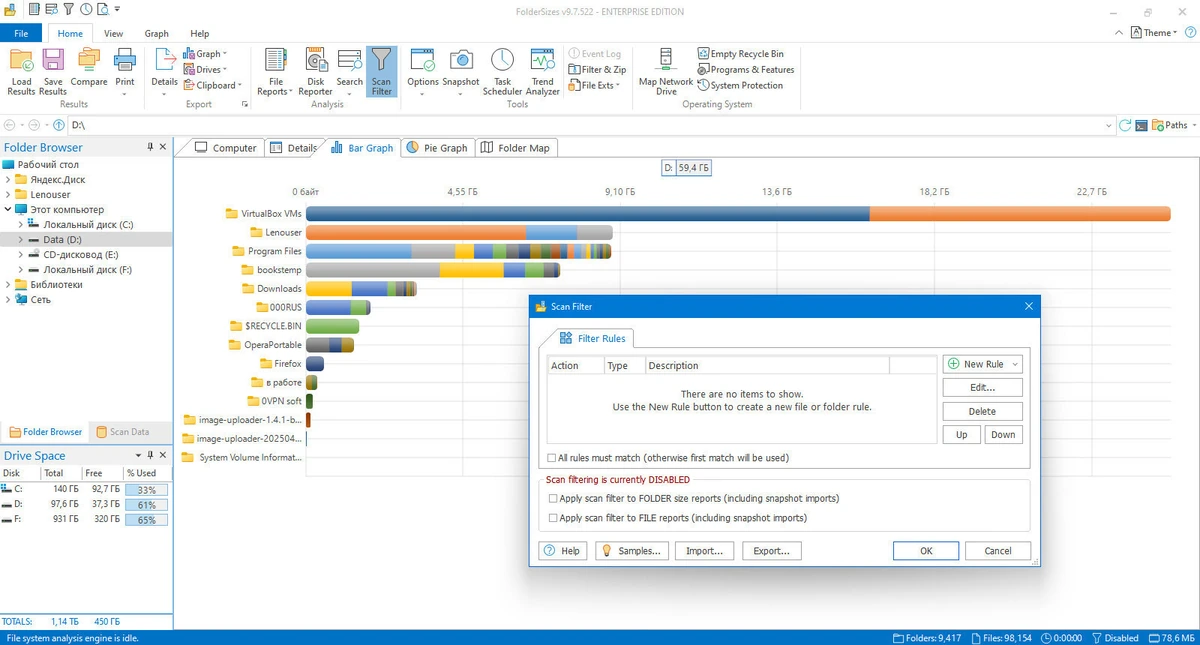Switch to the View ribbon tab

point(114,33)
